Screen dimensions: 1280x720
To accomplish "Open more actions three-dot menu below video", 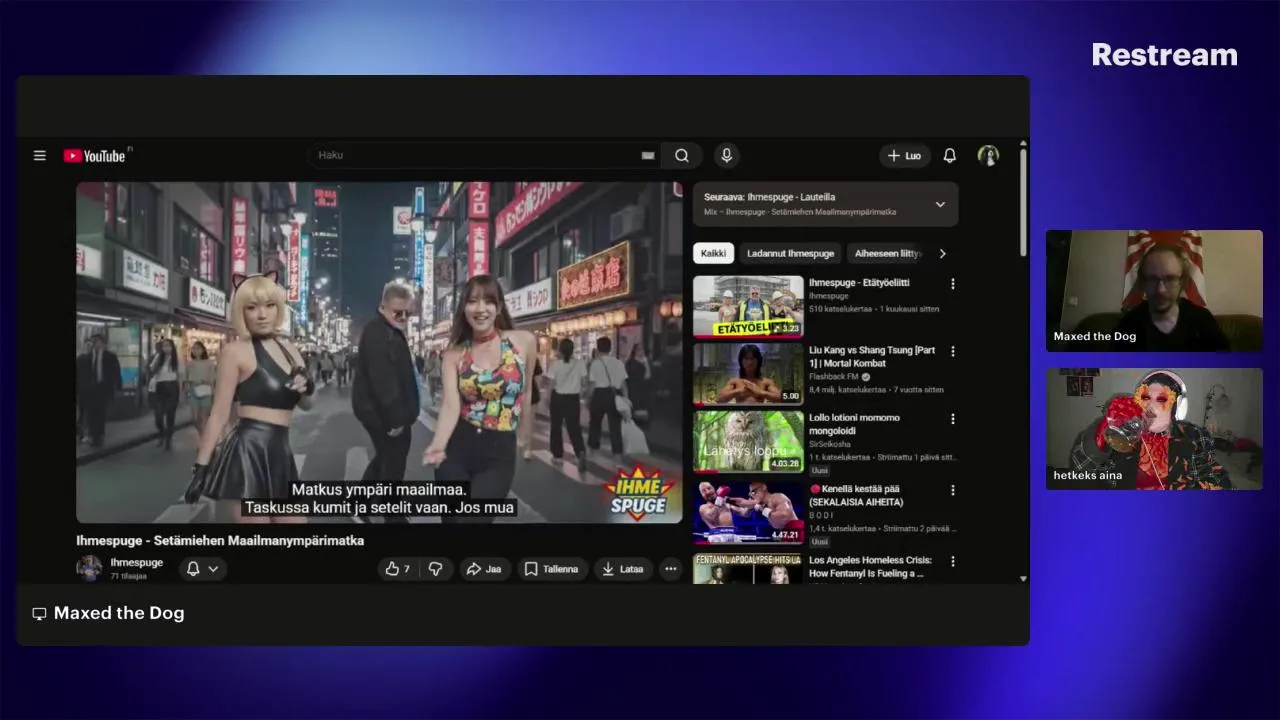I will [x=671, y=569].
